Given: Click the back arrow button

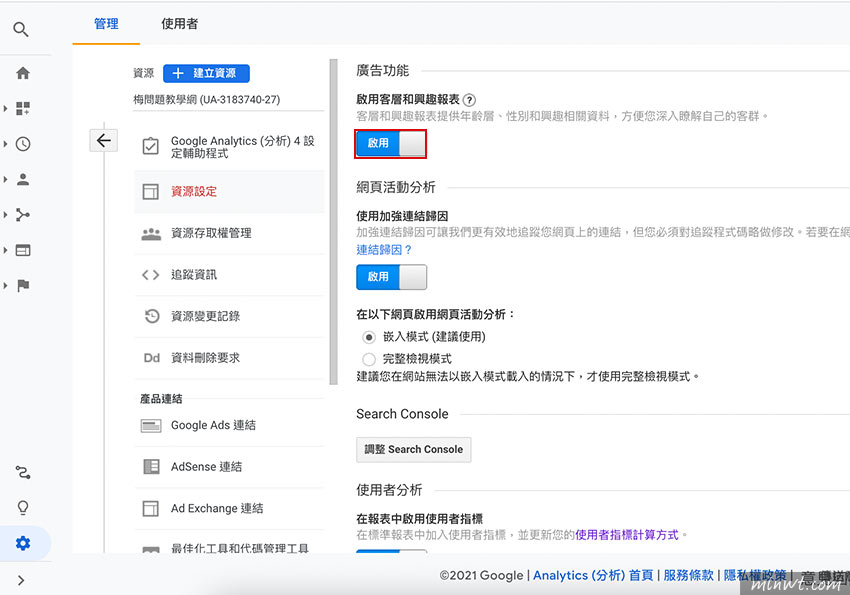Looking at the screenshot, I should click(104, 140).
